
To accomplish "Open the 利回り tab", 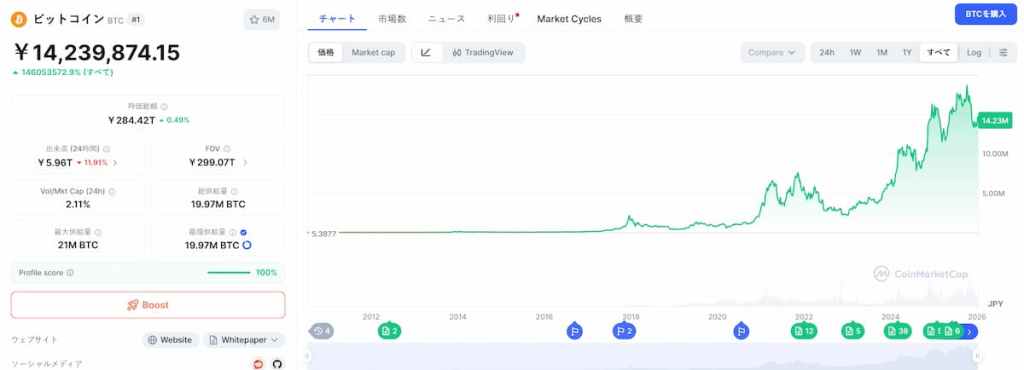I will (502, 19).
